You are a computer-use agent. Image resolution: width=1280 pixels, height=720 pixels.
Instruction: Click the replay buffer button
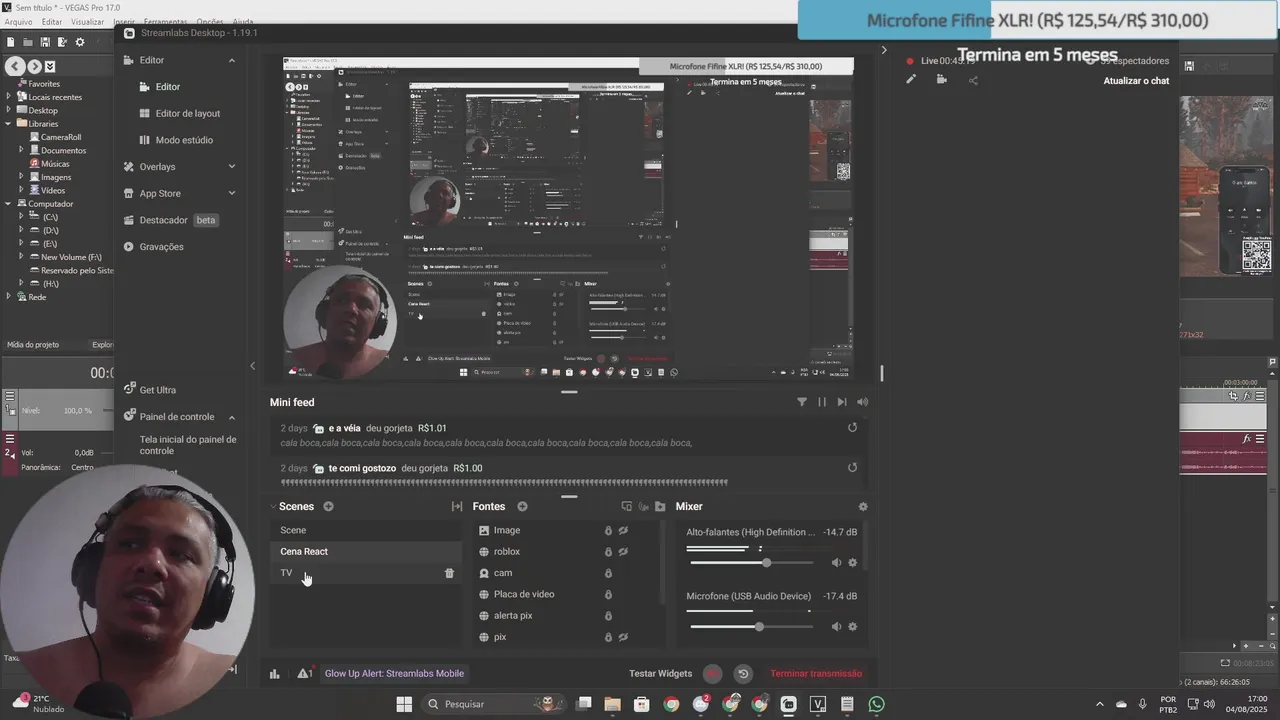743,674
